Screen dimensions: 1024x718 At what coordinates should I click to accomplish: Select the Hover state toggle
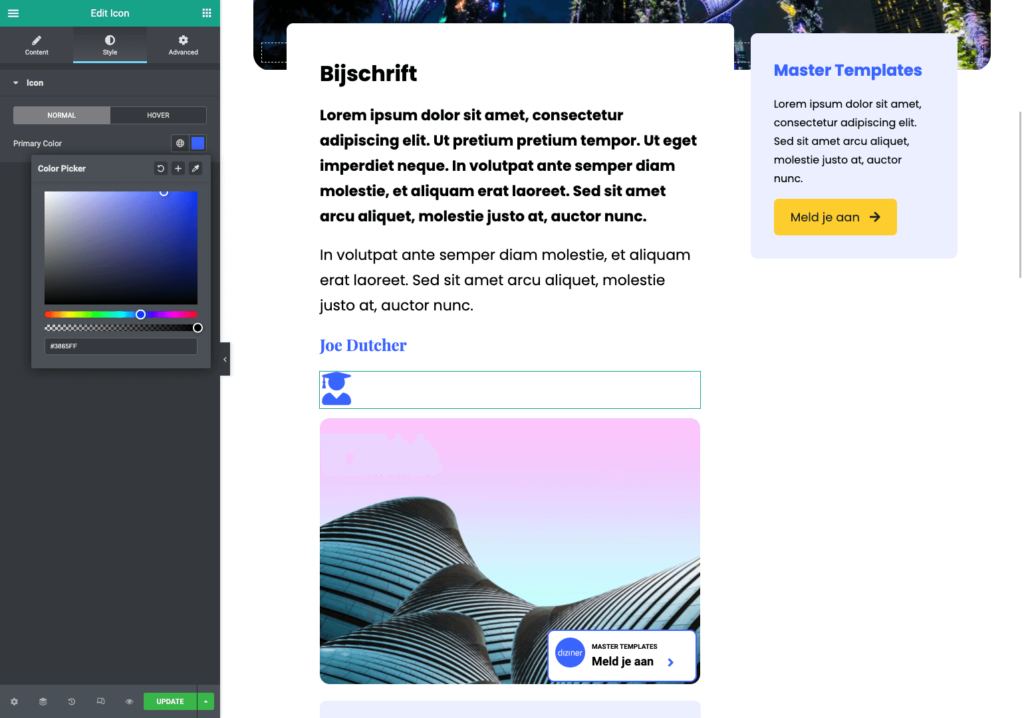tap(158, 115)
